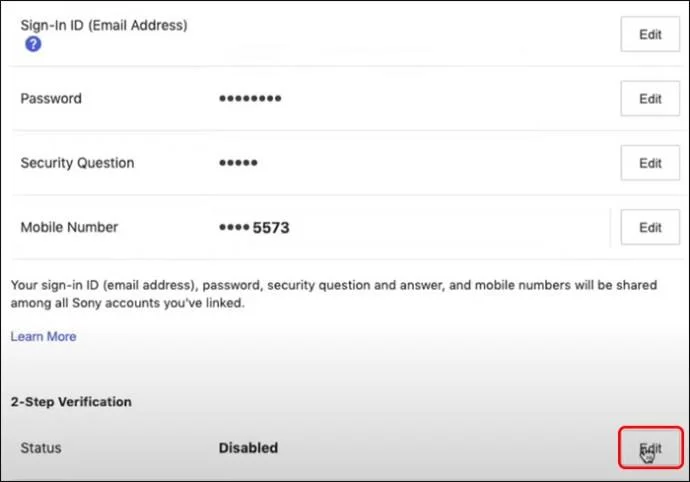Click the masked password dots
The width and height of the screenshot is (690, 482).
(x=249, y=99)
